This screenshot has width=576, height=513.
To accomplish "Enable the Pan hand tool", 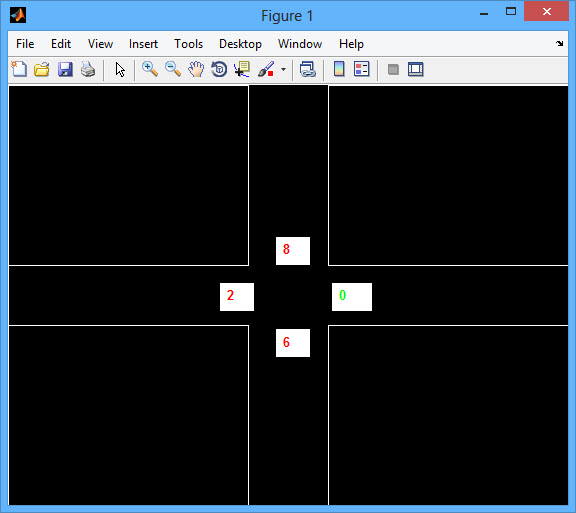I will [x=196, y=69].
